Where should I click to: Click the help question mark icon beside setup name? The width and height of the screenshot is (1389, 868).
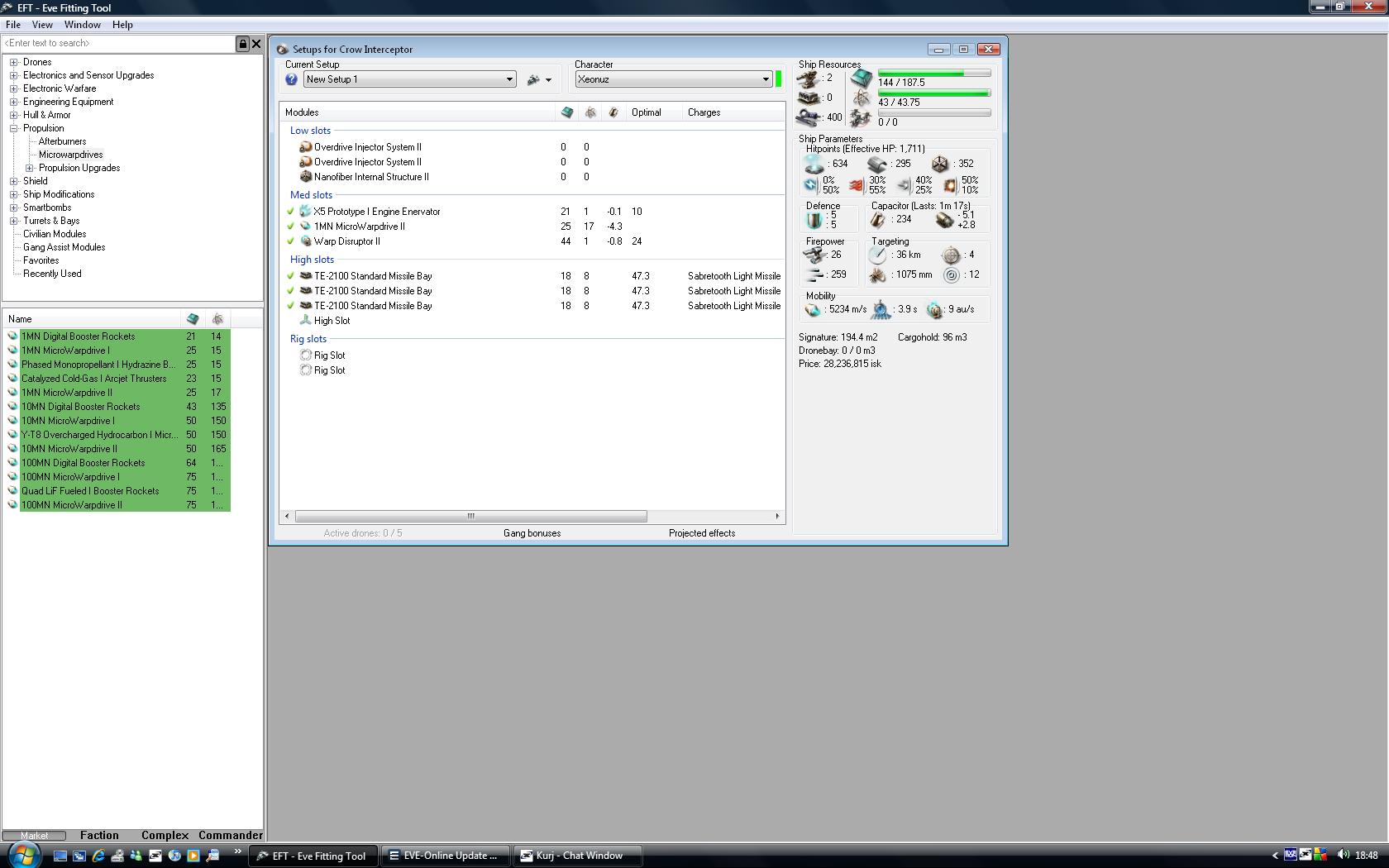[x=291, y=79]
